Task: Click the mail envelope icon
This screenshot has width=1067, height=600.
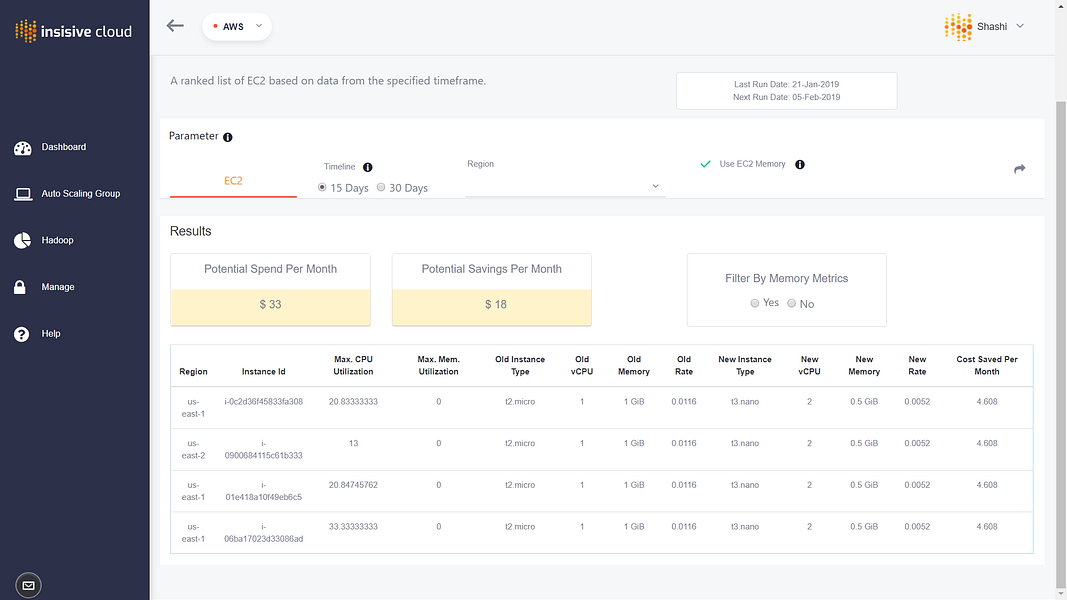Action: coord(29,586)
